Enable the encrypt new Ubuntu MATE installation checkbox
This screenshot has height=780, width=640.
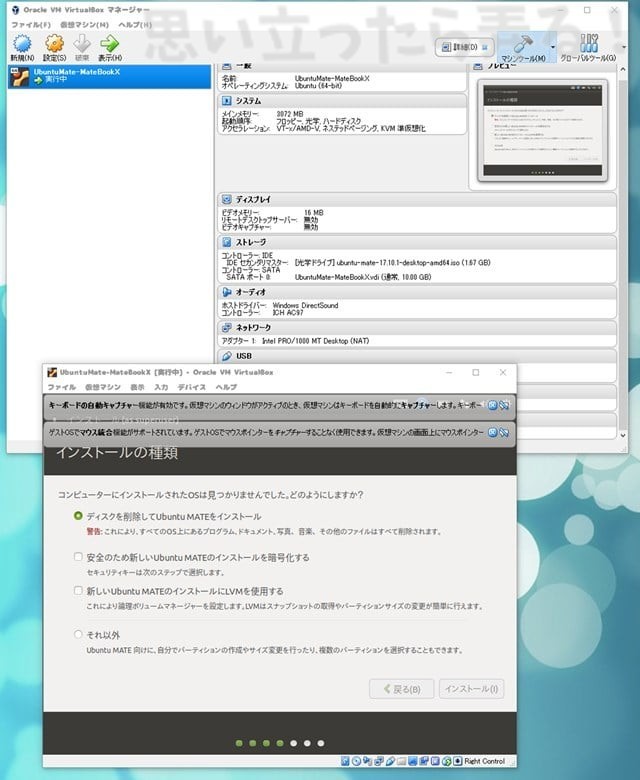coord(78,557)
